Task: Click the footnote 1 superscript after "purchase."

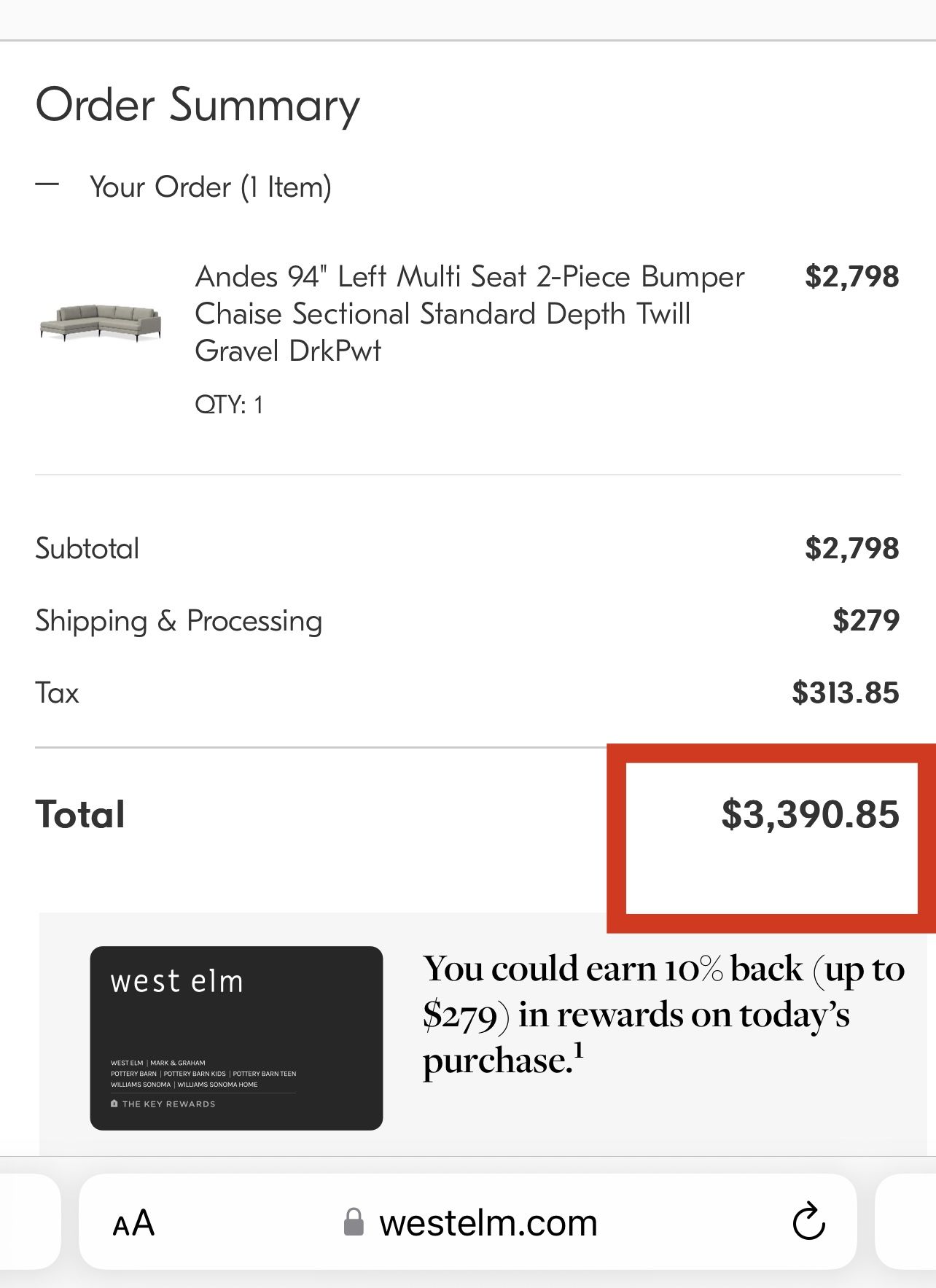Action: point(579,1050)
